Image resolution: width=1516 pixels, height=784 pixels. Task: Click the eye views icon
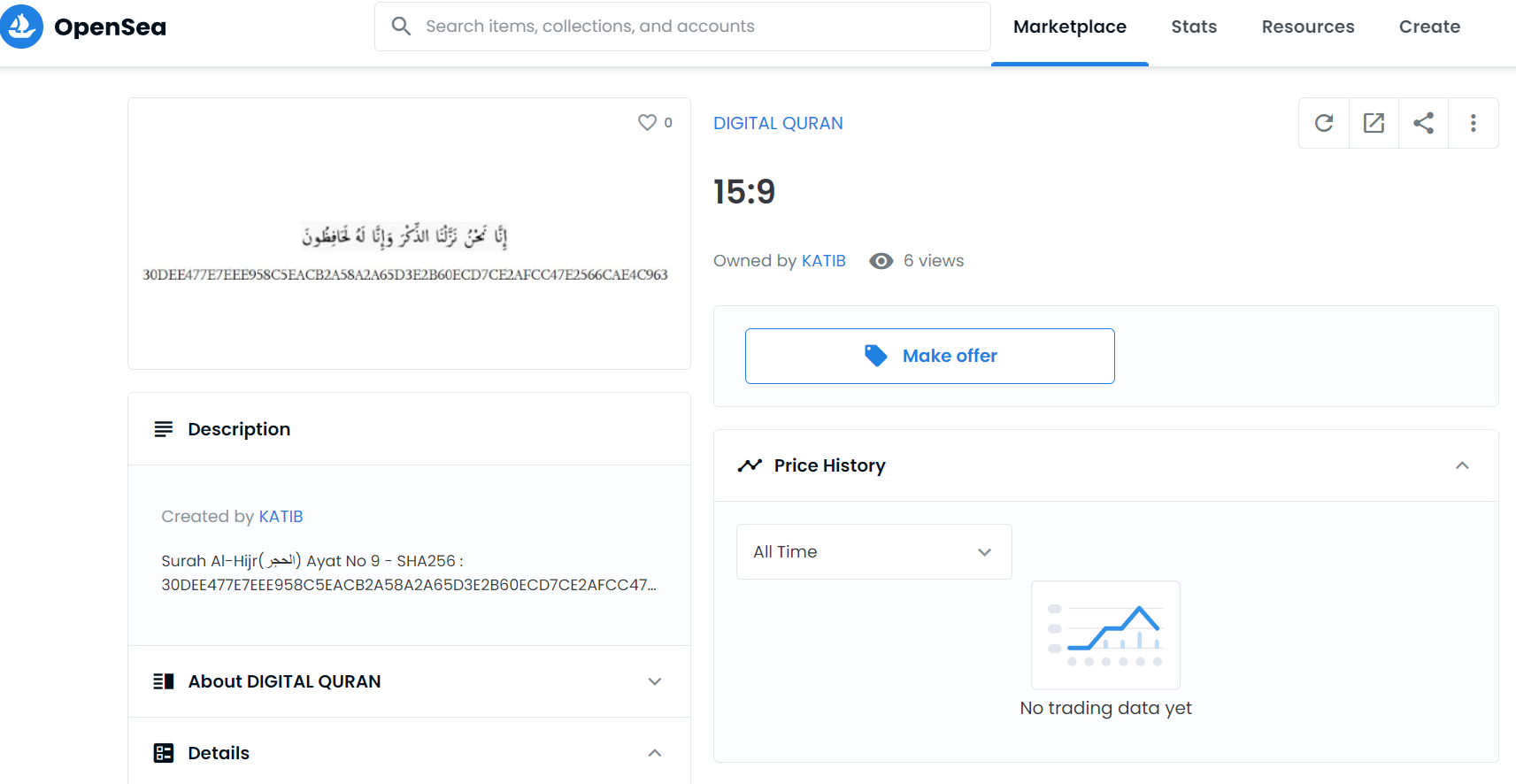(881, 261)
